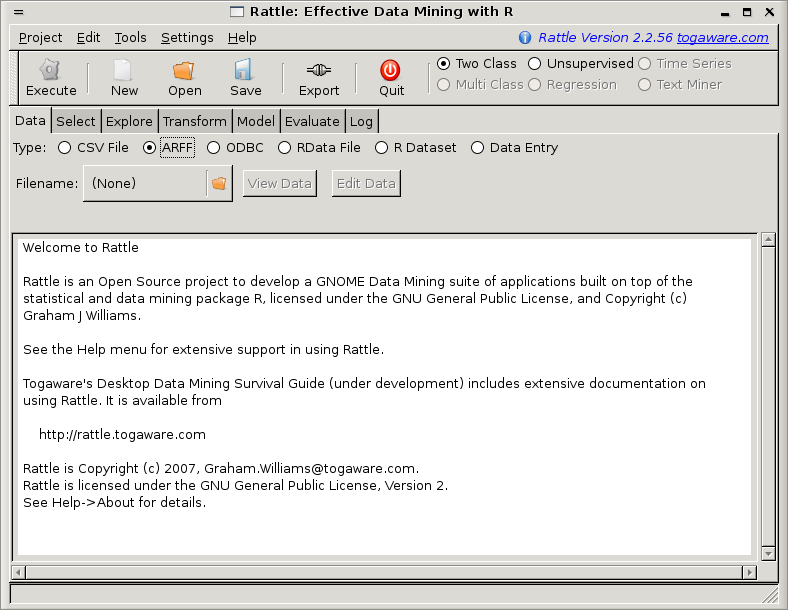Open the Settings menu
Screen dimensions: 788x610
(x=187, y=38)
